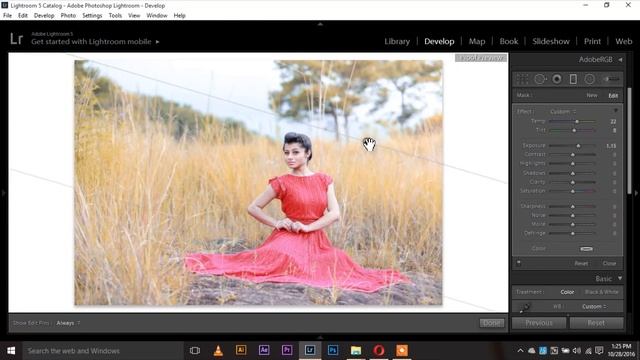
Task: Click Reset in the filter panel
Action: point(581,263)
